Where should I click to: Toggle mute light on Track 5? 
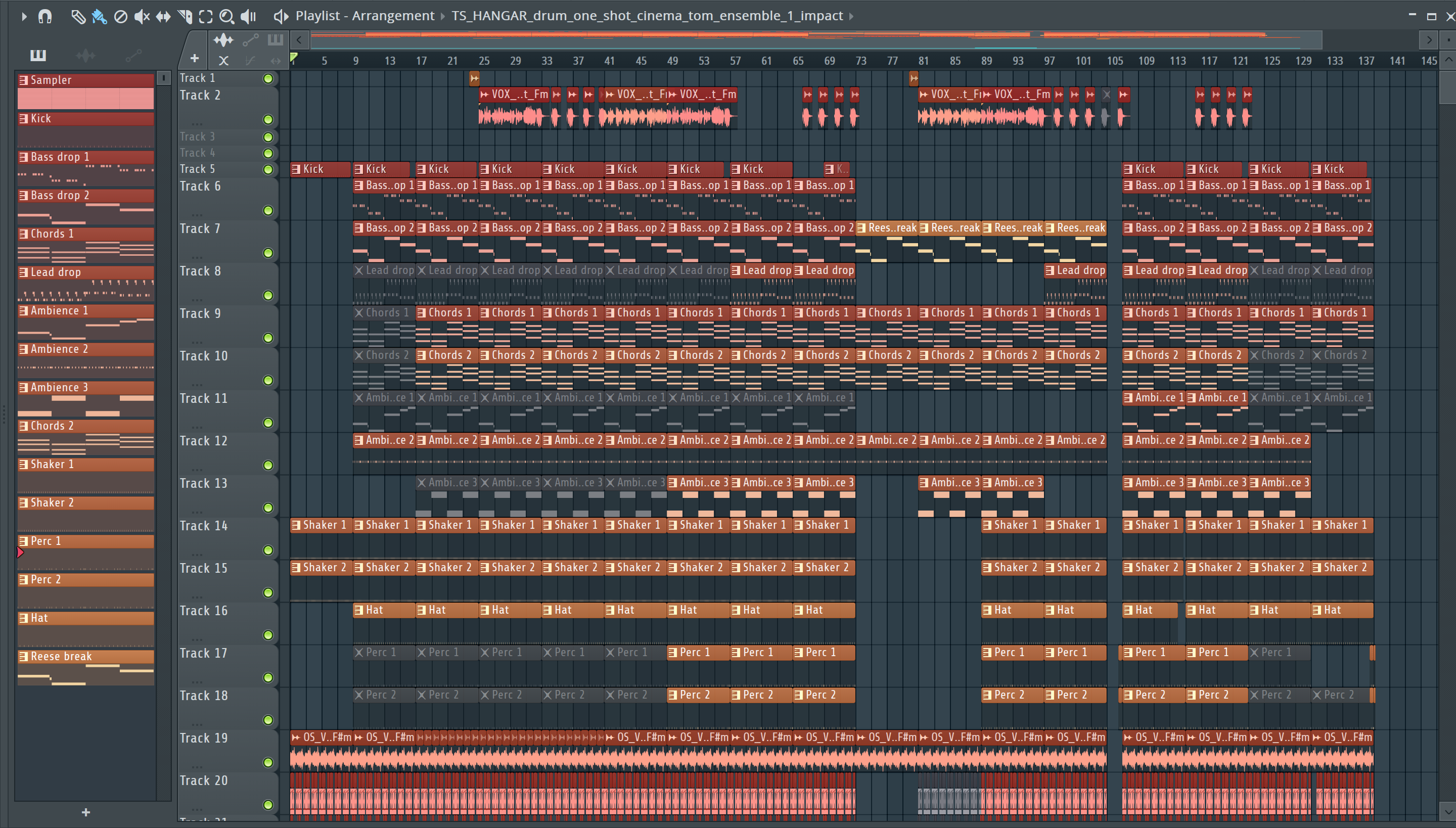(268, 169)
